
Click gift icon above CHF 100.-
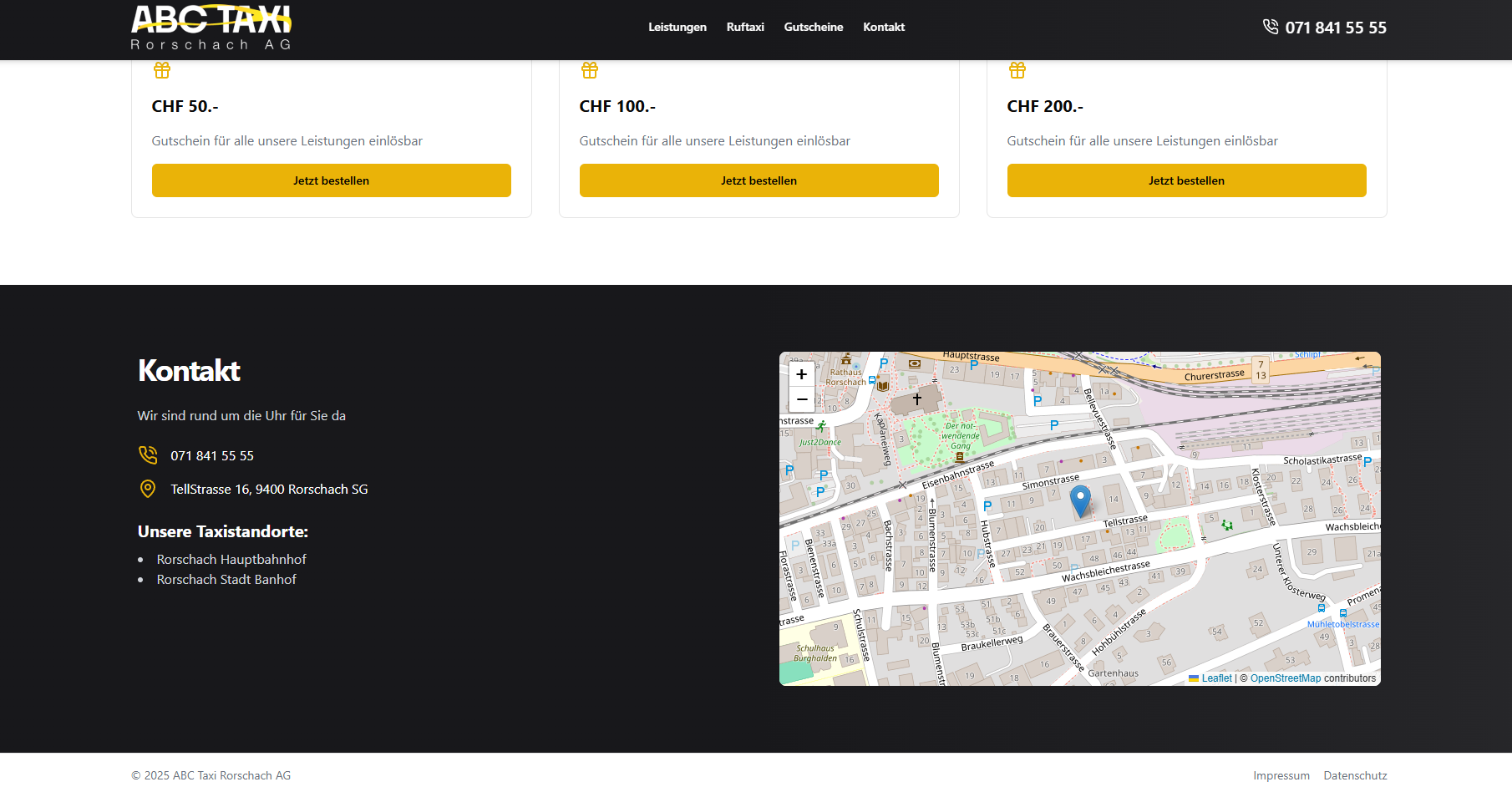(x=590, y=70)
